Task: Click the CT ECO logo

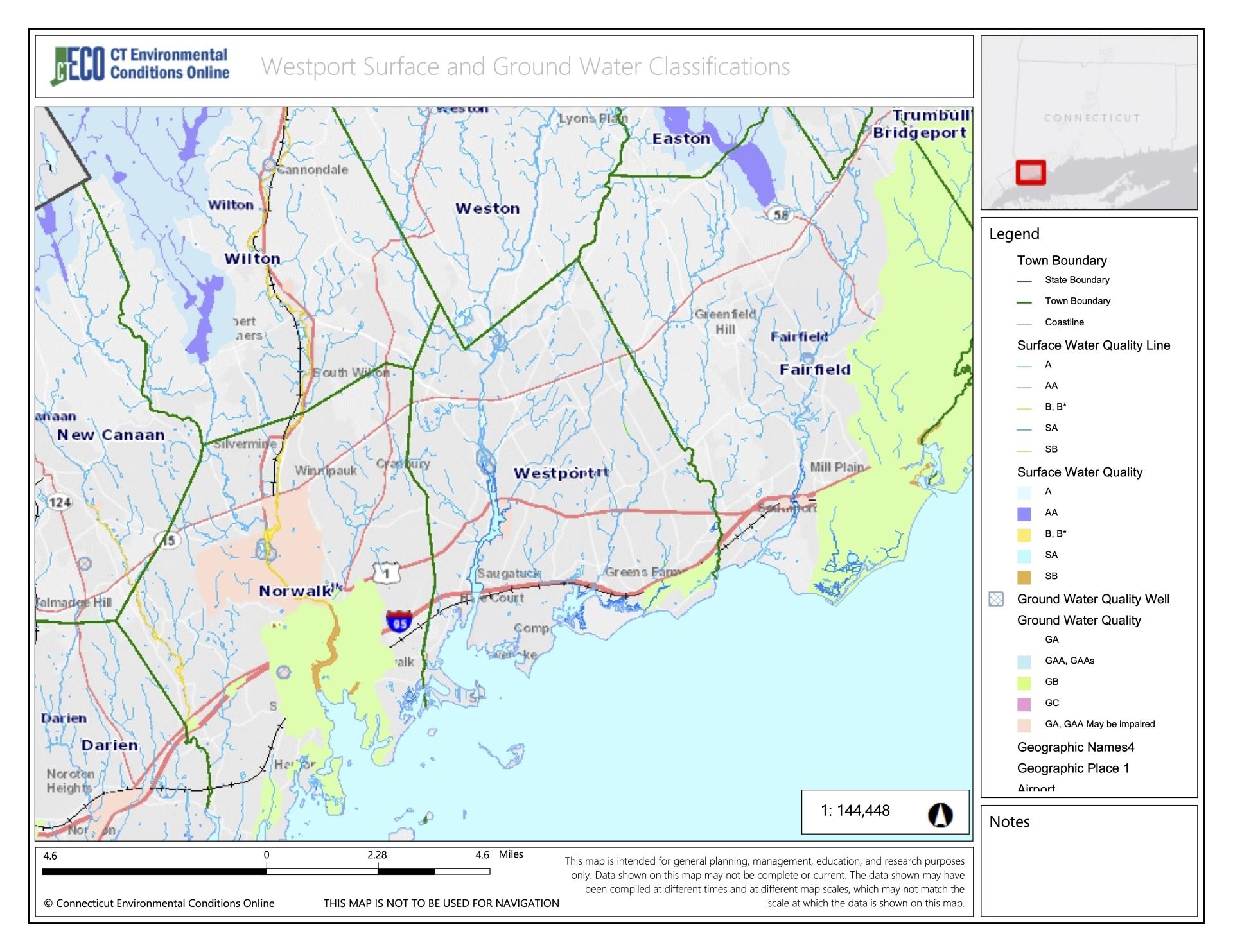Action: [x=140, y=65]
